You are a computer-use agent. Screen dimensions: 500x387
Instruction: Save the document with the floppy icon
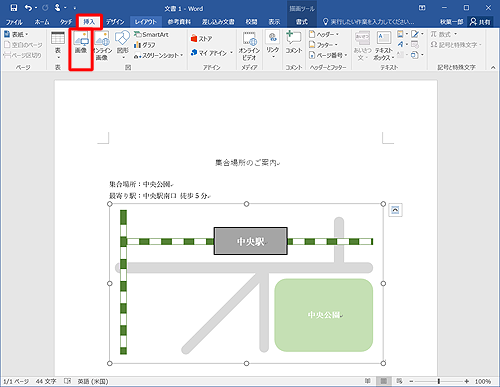click(x=14, y=8)
